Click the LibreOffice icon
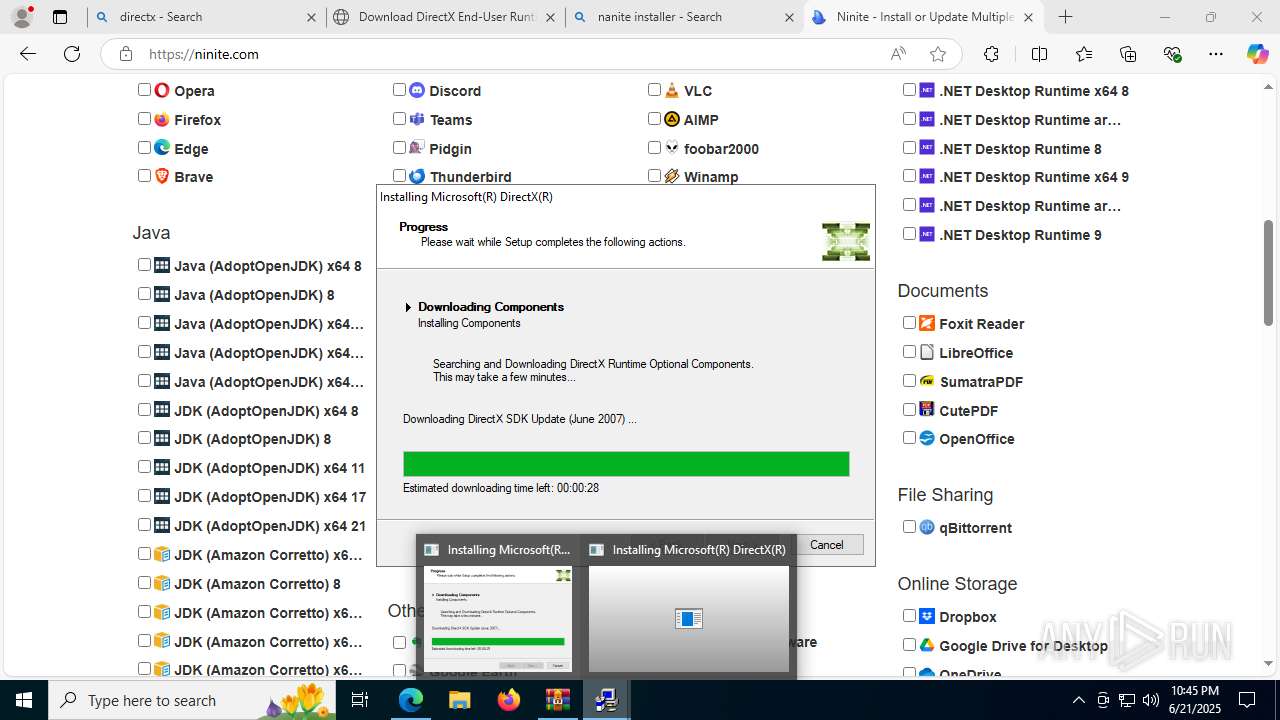Image resolution: width=1280 pixels, height=720 pixels. 927,352
